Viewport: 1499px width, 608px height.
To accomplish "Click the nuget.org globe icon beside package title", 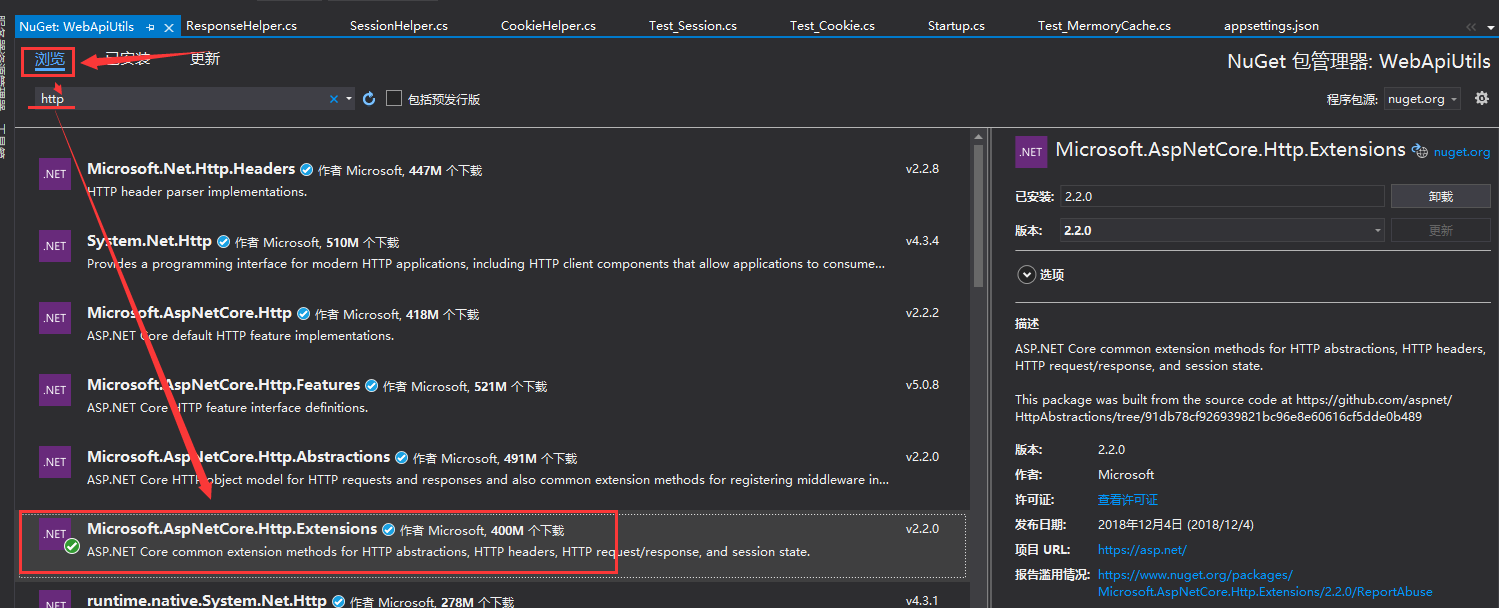I will coord(1420,151).
